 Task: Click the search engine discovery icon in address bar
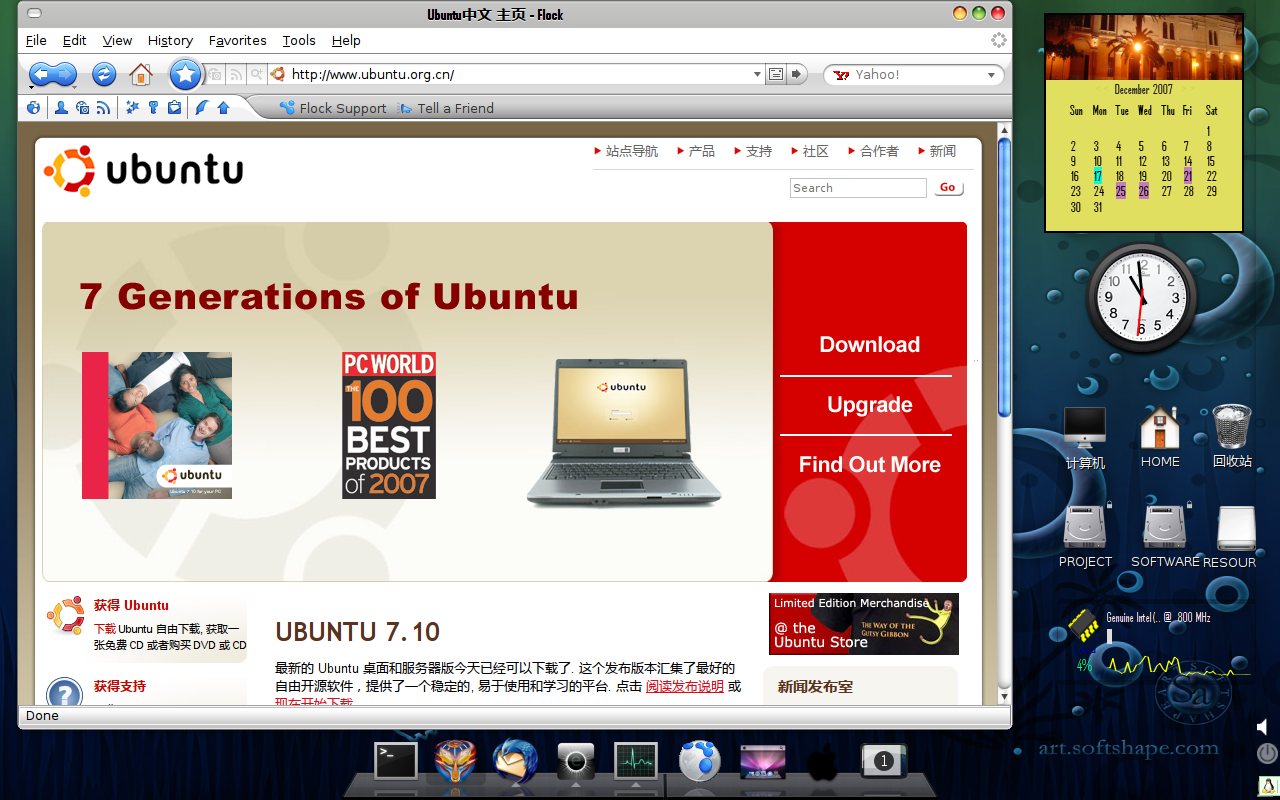(x=257, y=74)
